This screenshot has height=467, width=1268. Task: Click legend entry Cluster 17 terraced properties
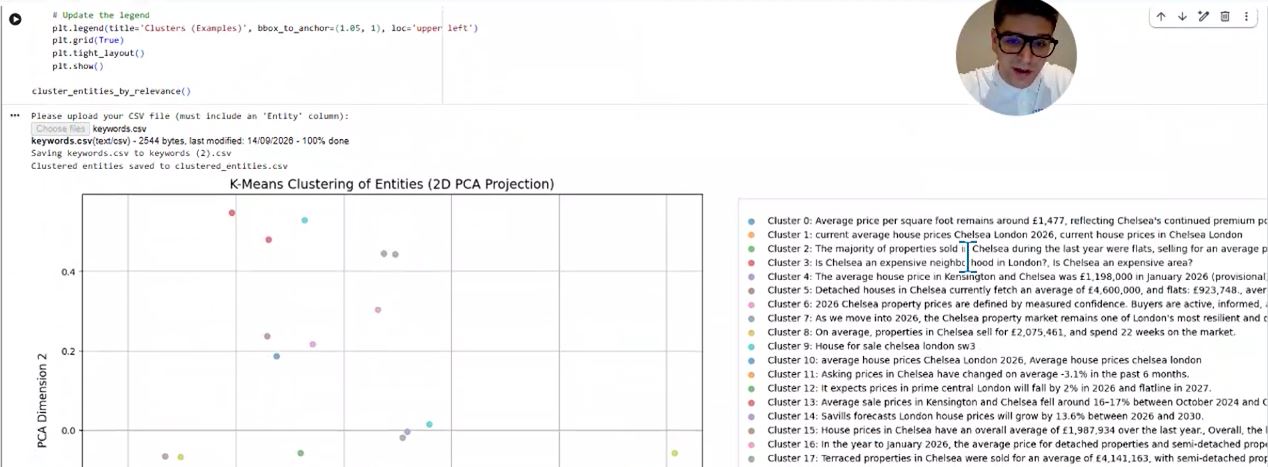tap(1017, 458)
